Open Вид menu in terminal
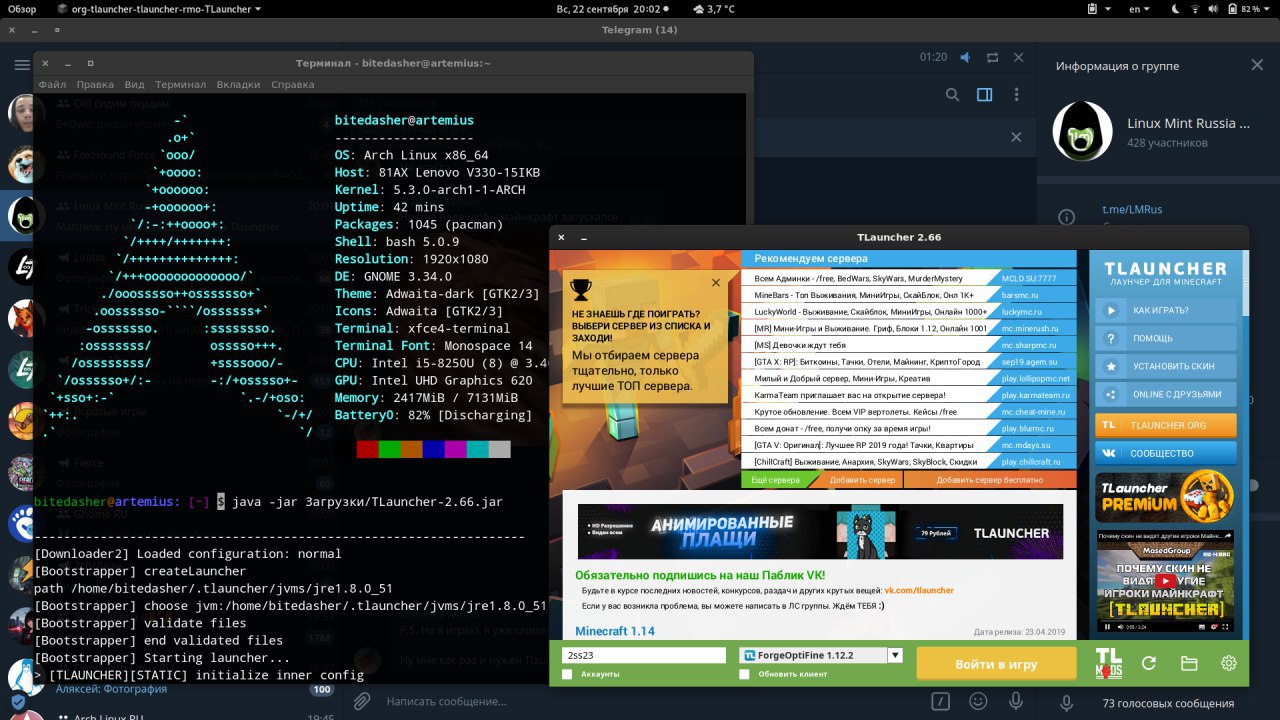 tap(135, 85)
